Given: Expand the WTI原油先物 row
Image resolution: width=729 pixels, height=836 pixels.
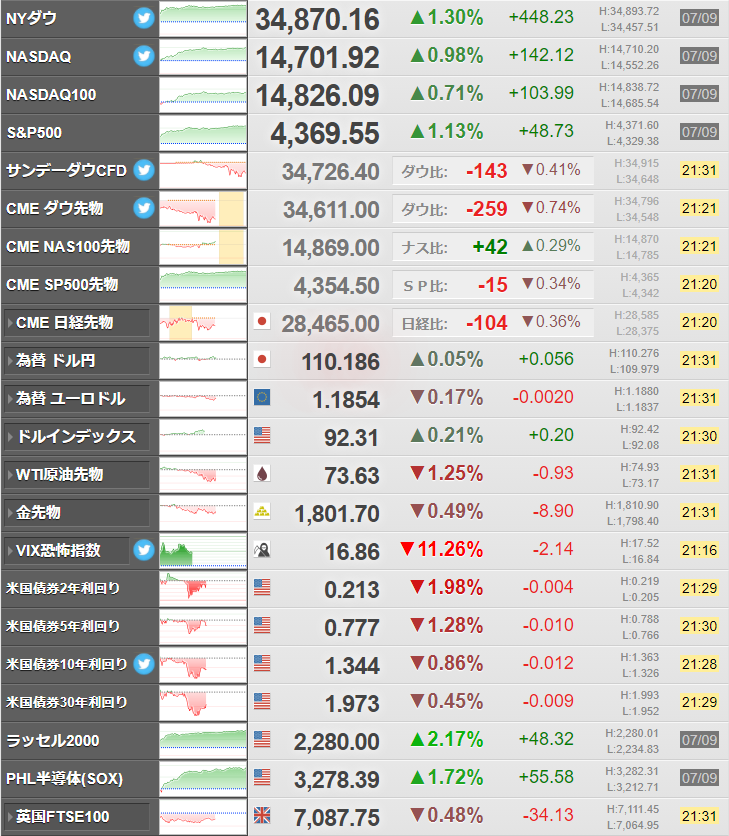Looking at the screenshot, I should point(77,475).
